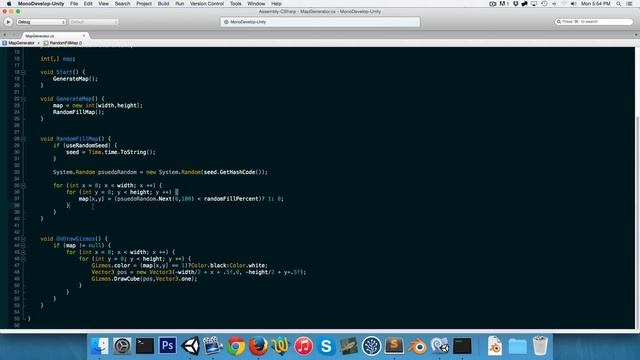
Task: Collapse line 35 for-loop fold marker
Action: [x=23, y=185]
